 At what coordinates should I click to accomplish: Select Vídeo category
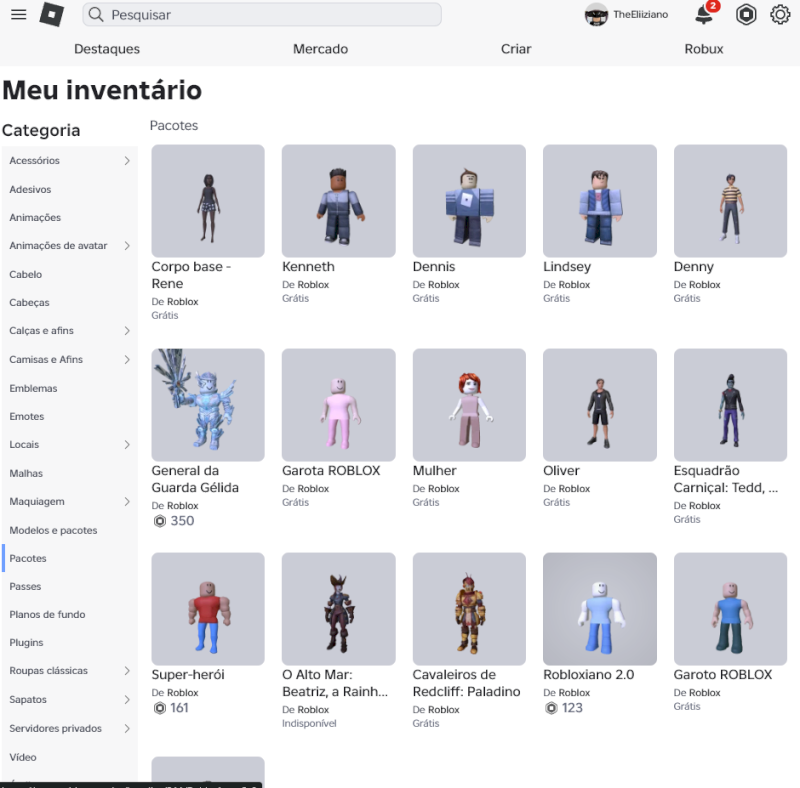tap(70, 757)
